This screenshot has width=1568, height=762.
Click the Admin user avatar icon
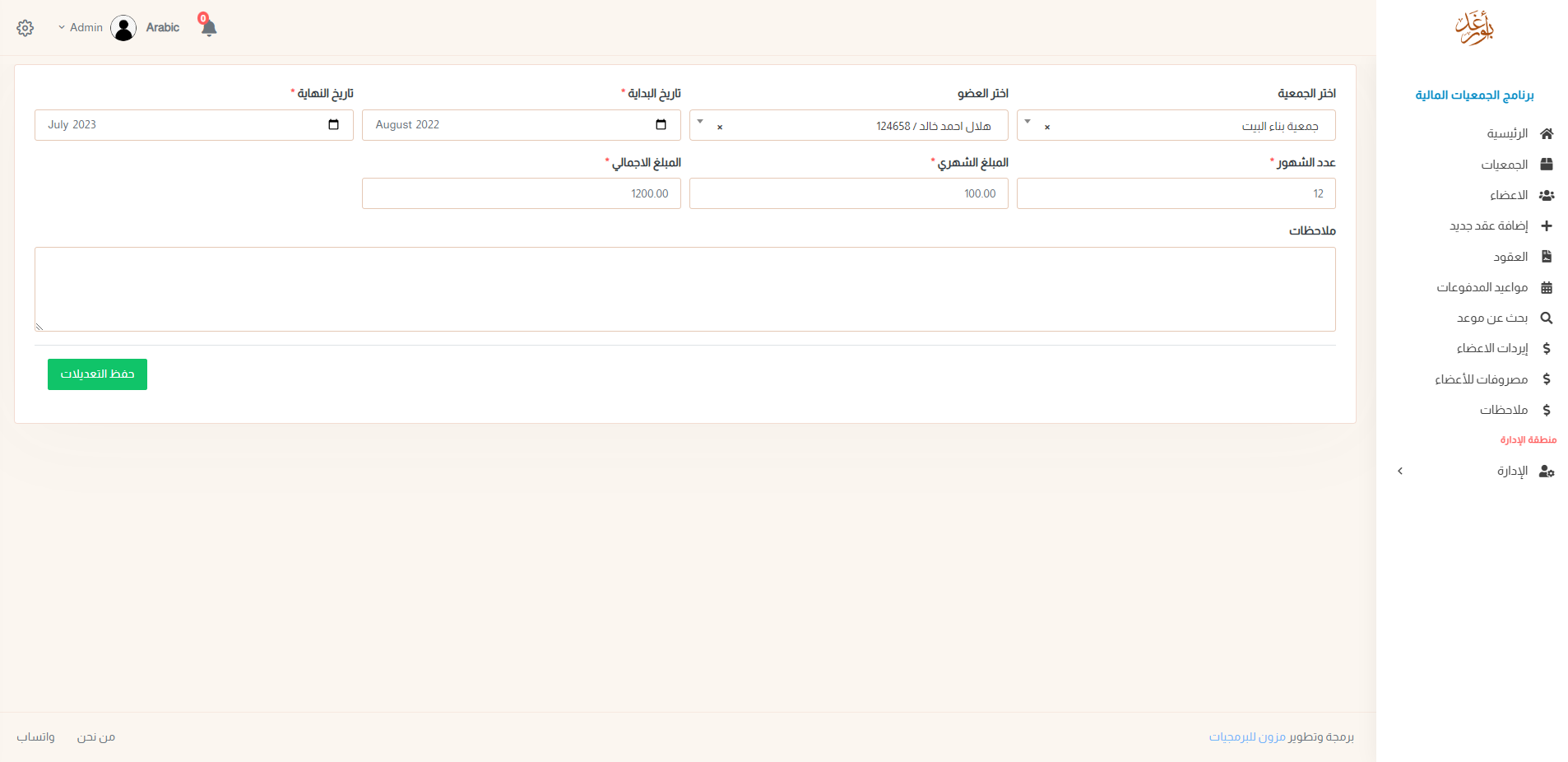click(x=123, y=28)
